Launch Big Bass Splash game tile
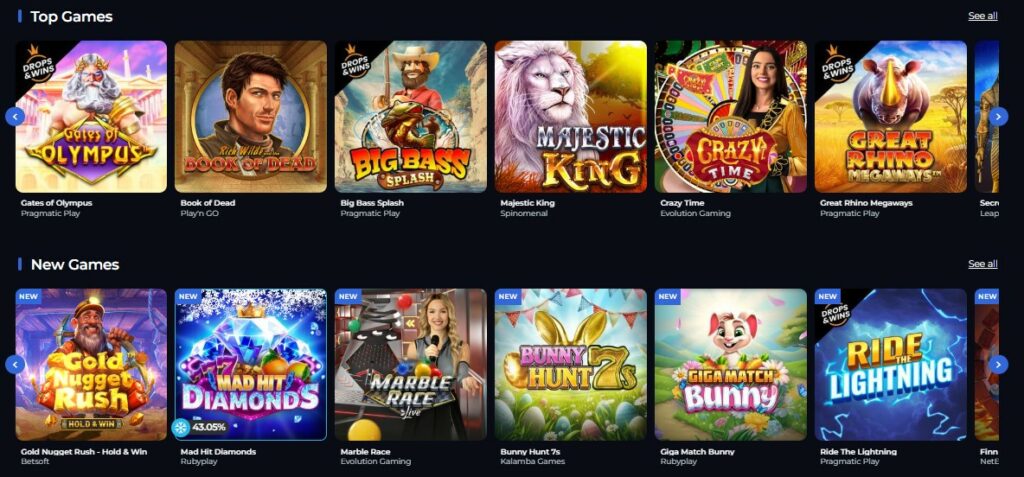The width and height of the screenshot is (1024, 477). 411,116
